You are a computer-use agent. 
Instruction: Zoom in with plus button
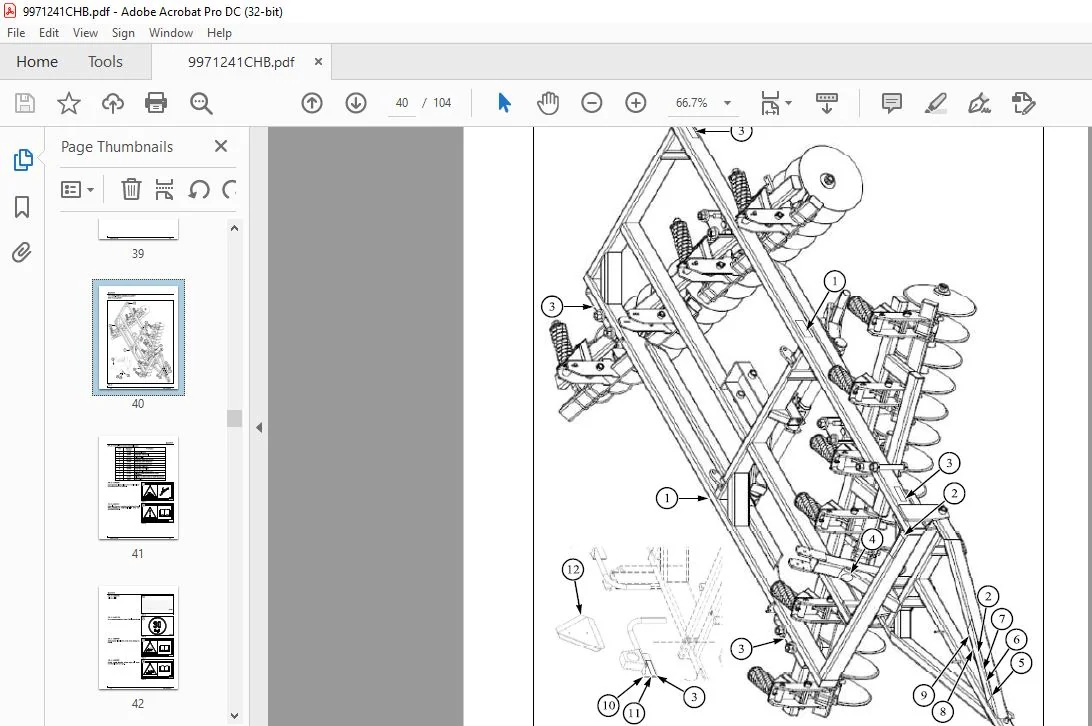click(x=635, y=103)
